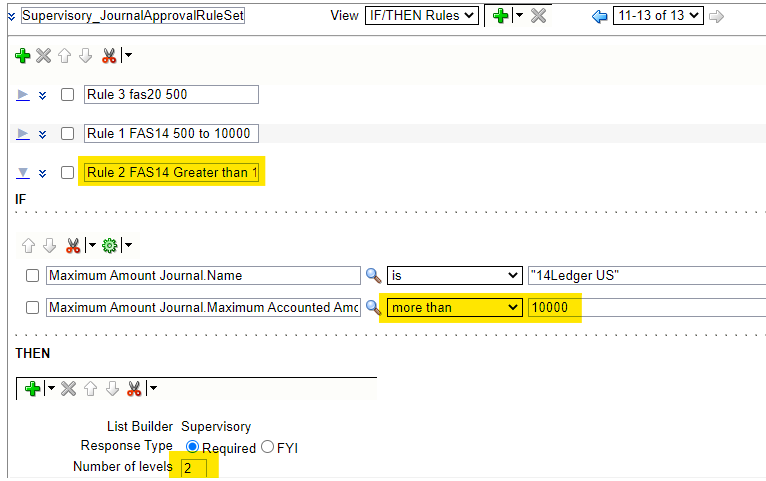Click the scissors icon in THEN toolbar
This screenshot has height=481, width=766.
coord(134,388)
